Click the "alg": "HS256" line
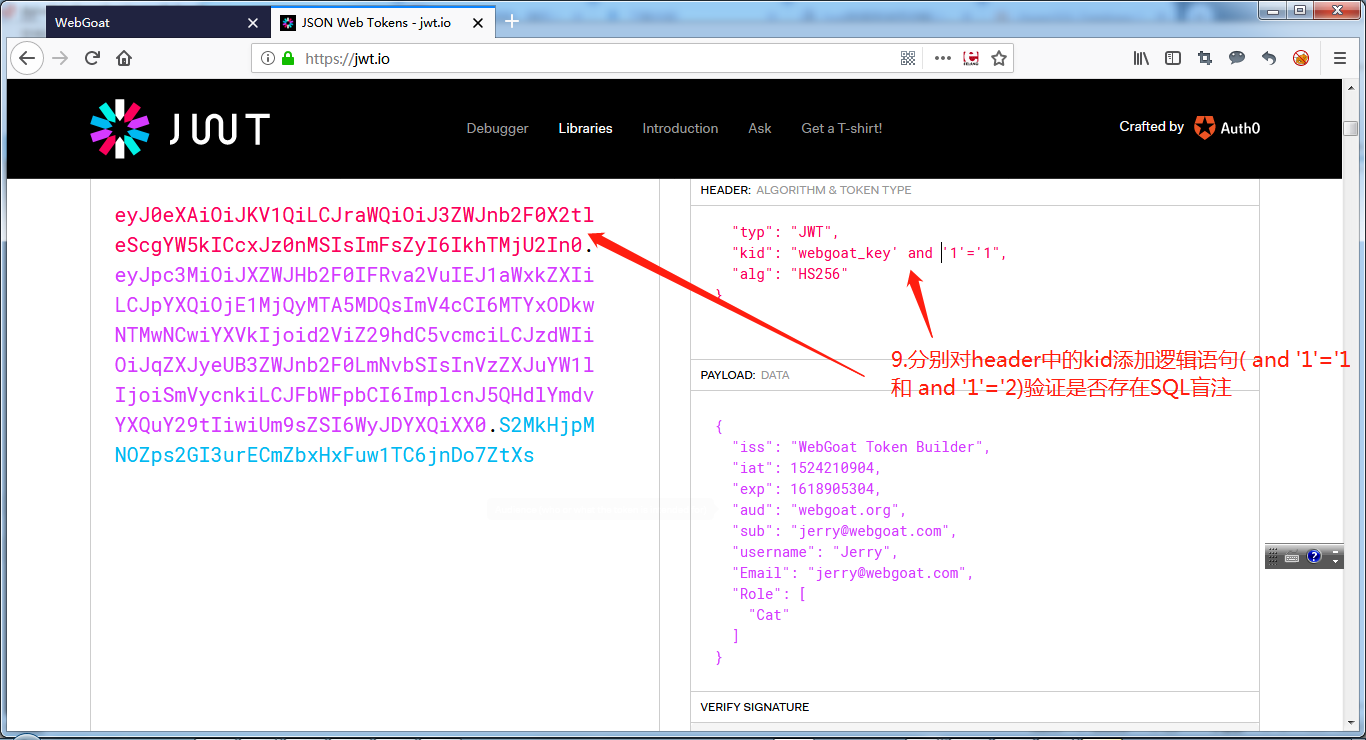This screenshot has width=1366, height=740. coord(790,273)
